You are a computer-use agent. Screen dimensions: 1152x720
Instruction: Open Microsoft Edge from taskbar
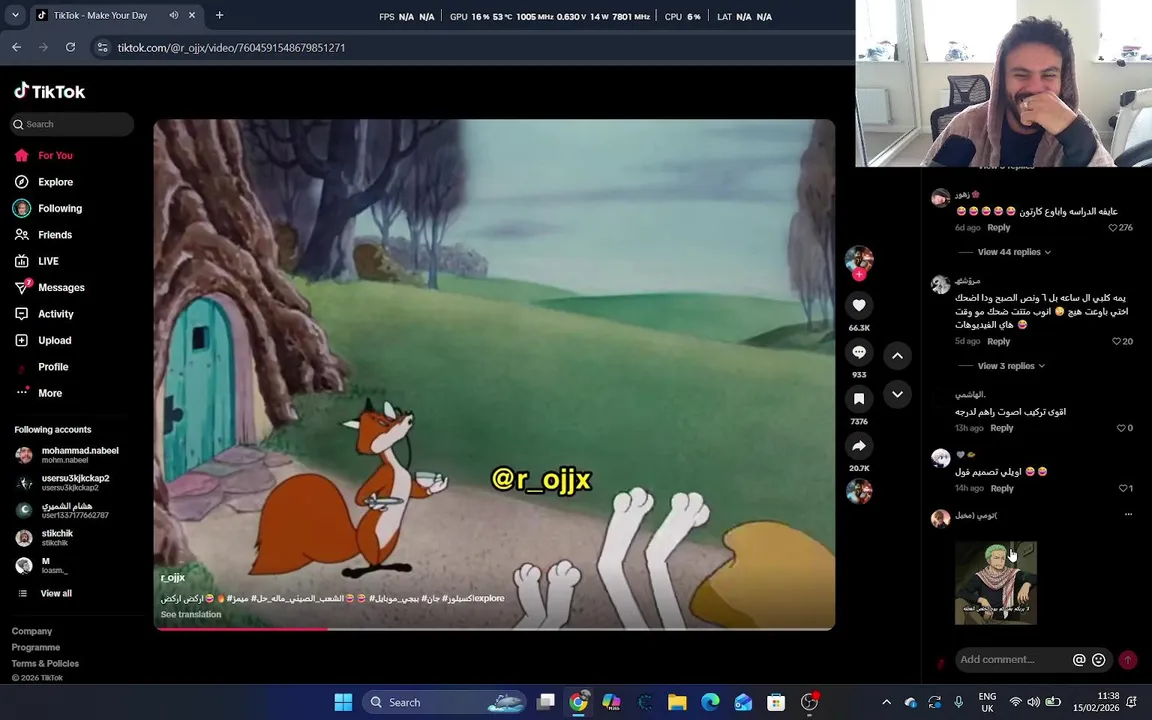[710, 702]
